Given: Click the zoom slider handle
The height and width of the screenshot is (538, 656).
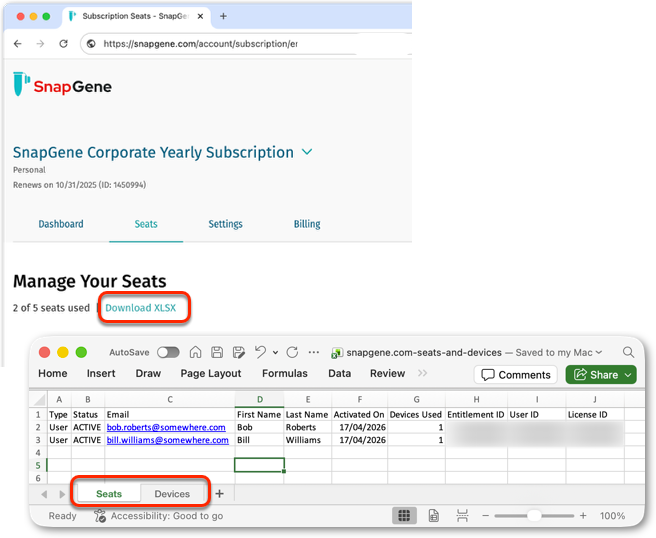Looking at the screenshot, I should pos(534,515).
